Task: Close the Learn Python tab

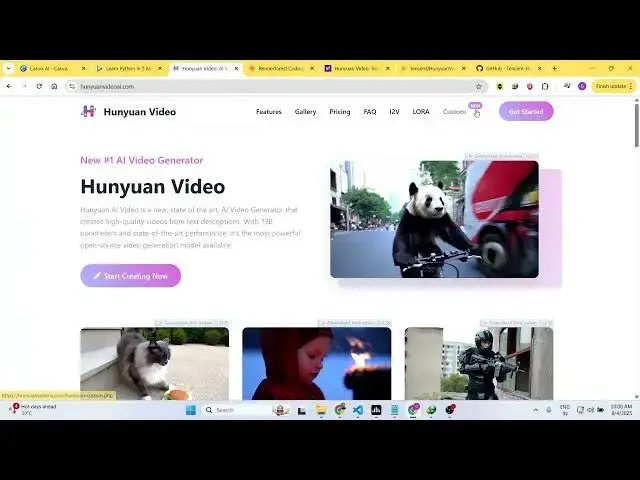Action: (x=160, y=69)
